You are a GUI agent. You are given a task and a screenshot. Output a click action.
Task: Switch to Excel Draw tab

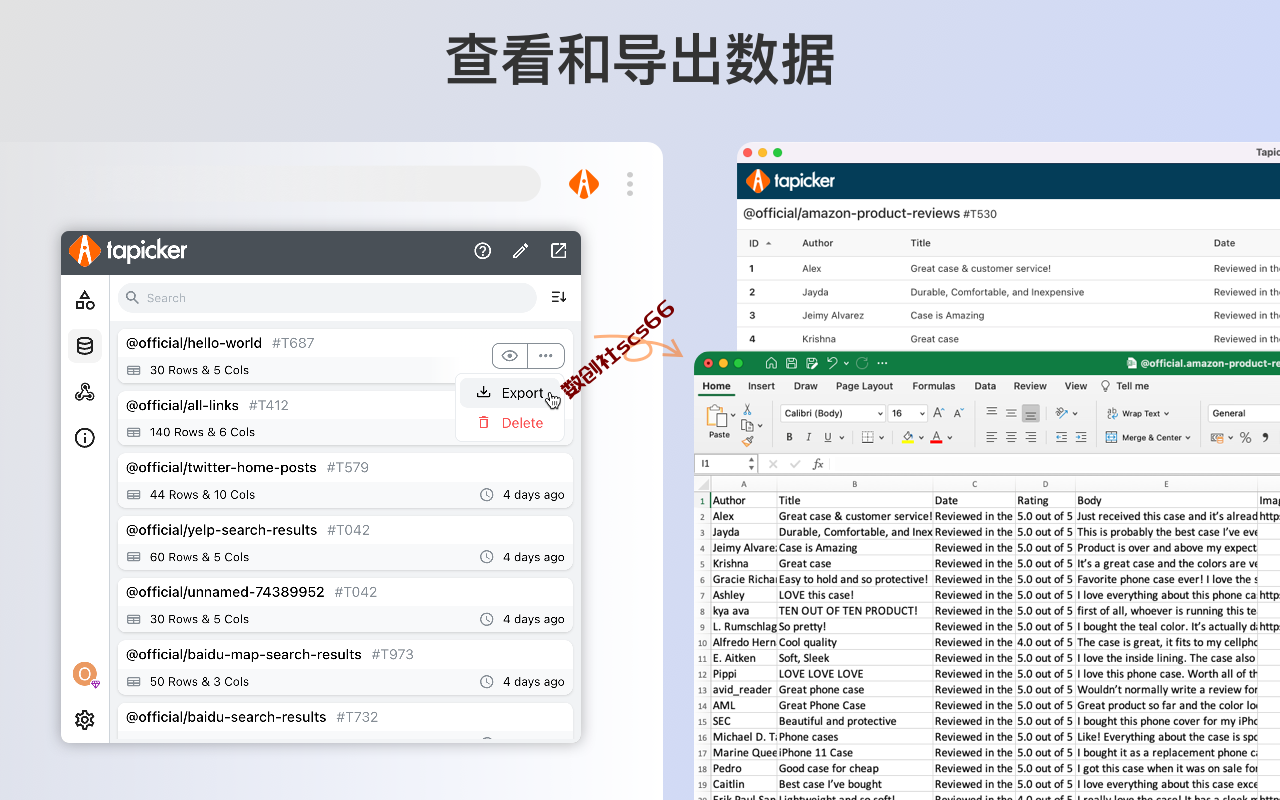[x=805, y=386]
